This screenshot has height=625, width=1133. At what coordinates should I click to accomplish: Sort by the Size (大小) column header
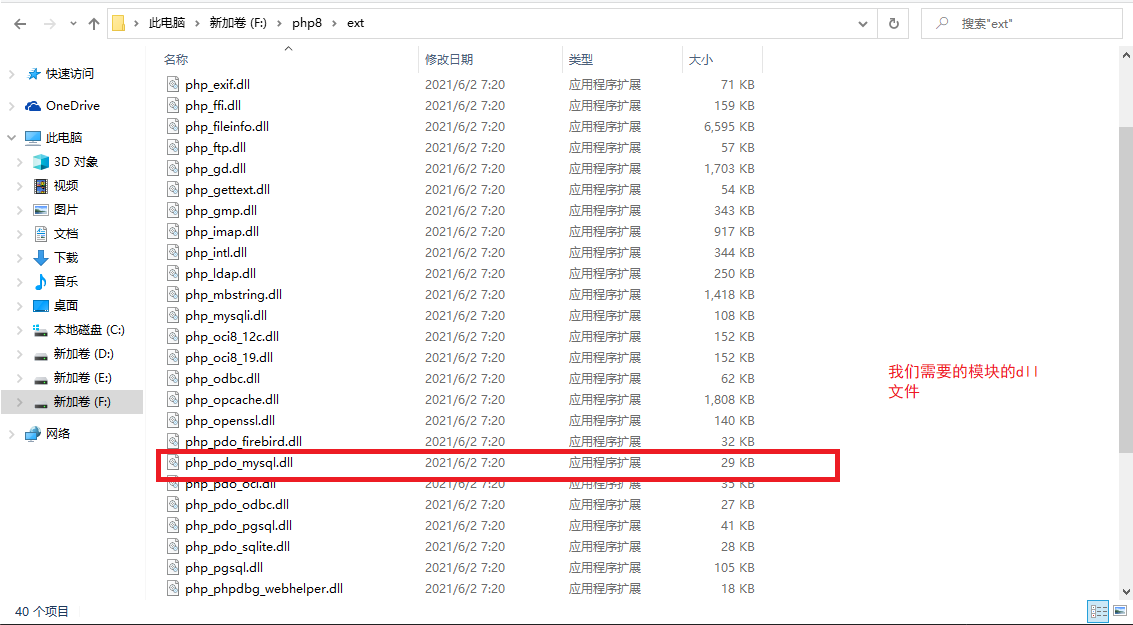pos(700,60)
